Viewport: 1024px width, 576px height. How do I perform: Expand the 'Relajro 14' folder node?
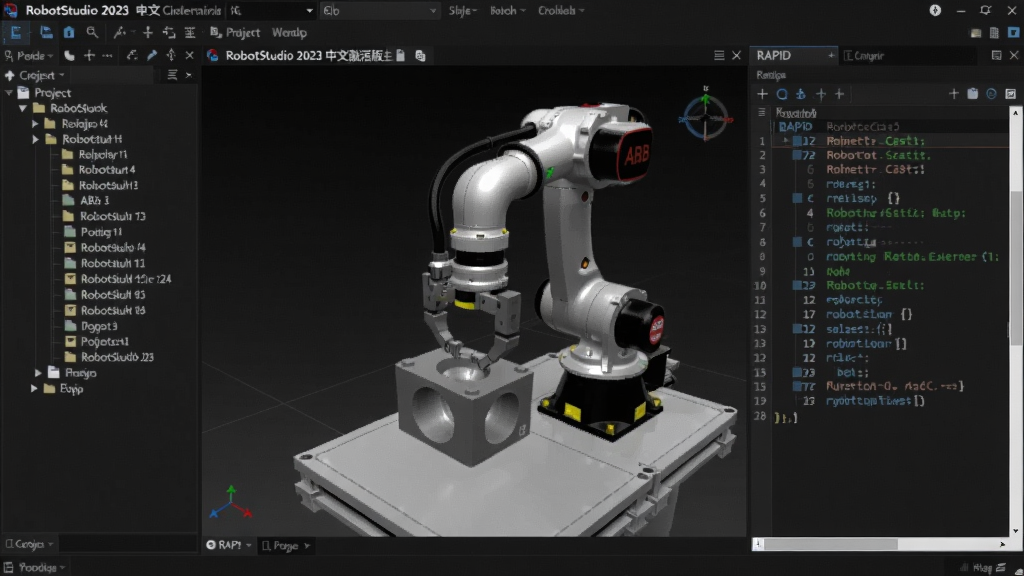click(x=35, y=123)
